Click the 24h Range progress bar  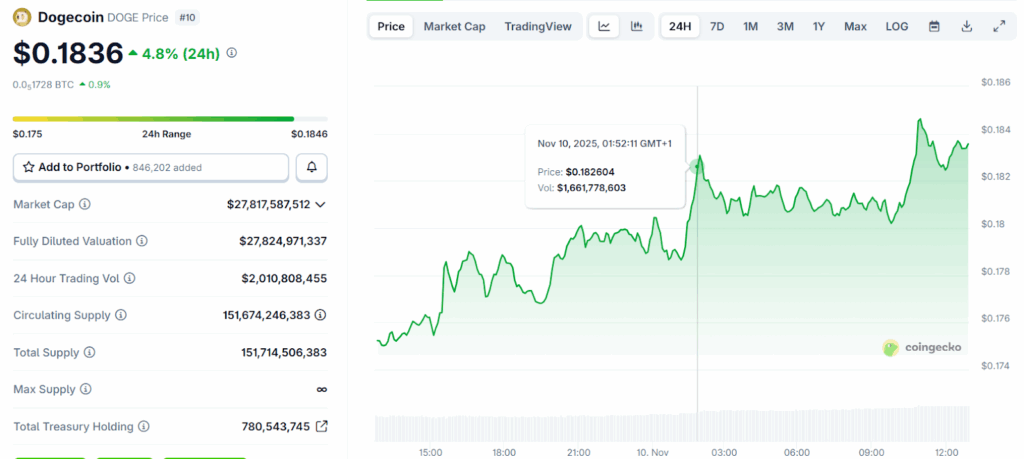click(170, 119)
